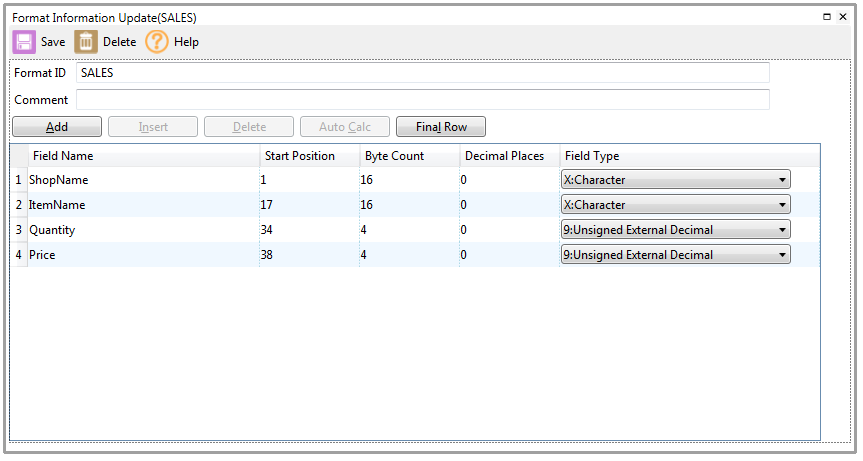The image size is (863, 461).
Task: Open Help via the question mark icon
Action: click(157, 42)
